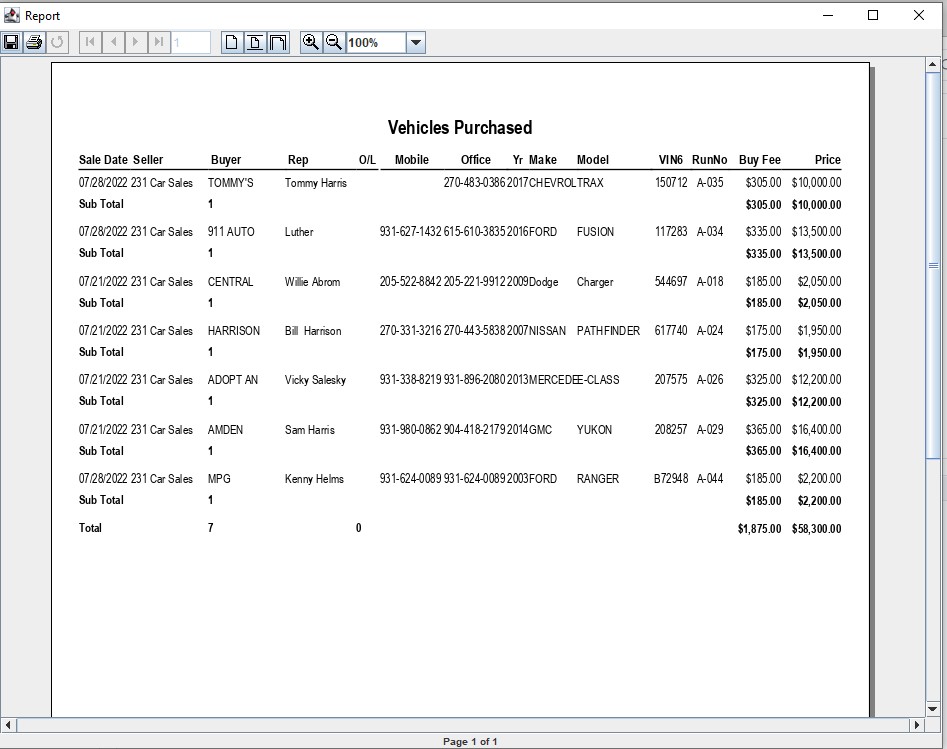Zoom out with magnifier minus icon
The height and width of the screenshot is (749, 947).
(334, 42)
